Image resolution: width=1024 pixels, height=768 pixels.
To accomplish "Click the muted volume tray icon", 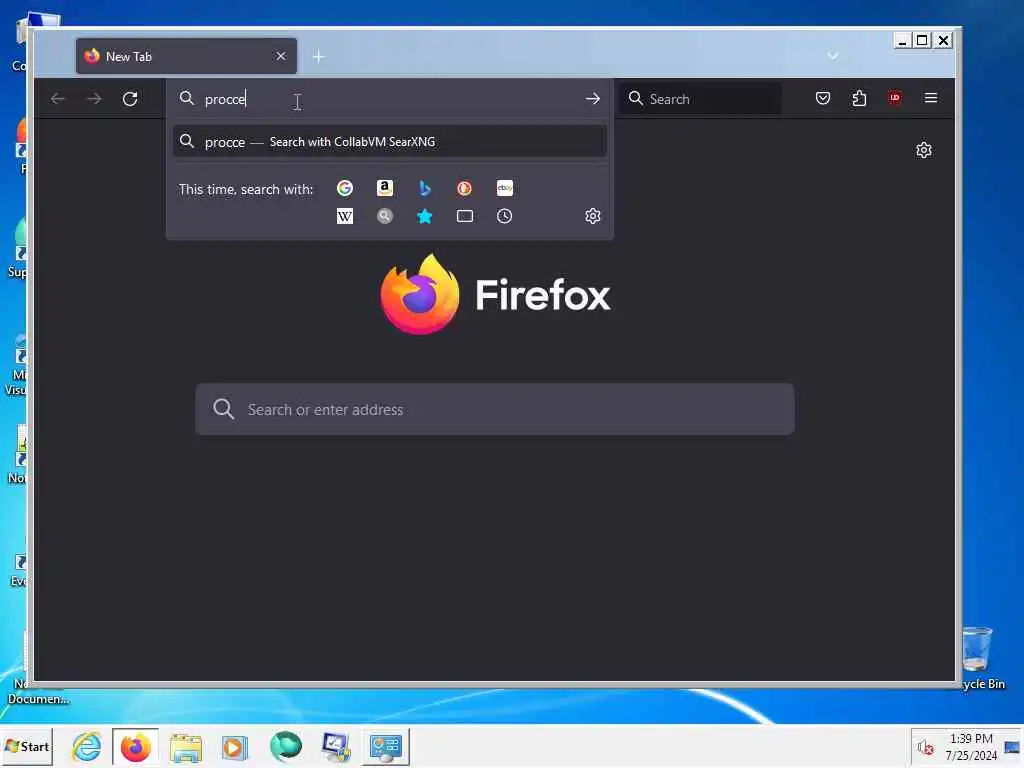I will pos(925,747).
